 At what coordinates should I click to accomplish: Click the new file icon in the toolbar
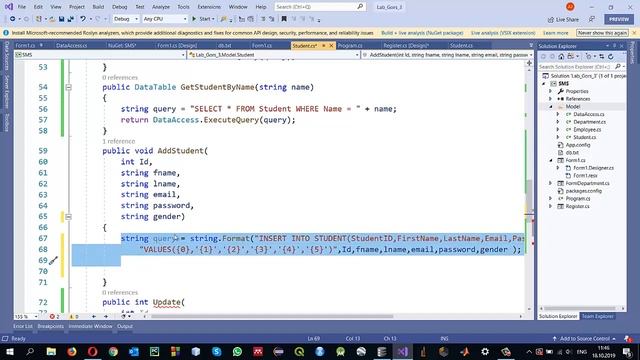39,19
